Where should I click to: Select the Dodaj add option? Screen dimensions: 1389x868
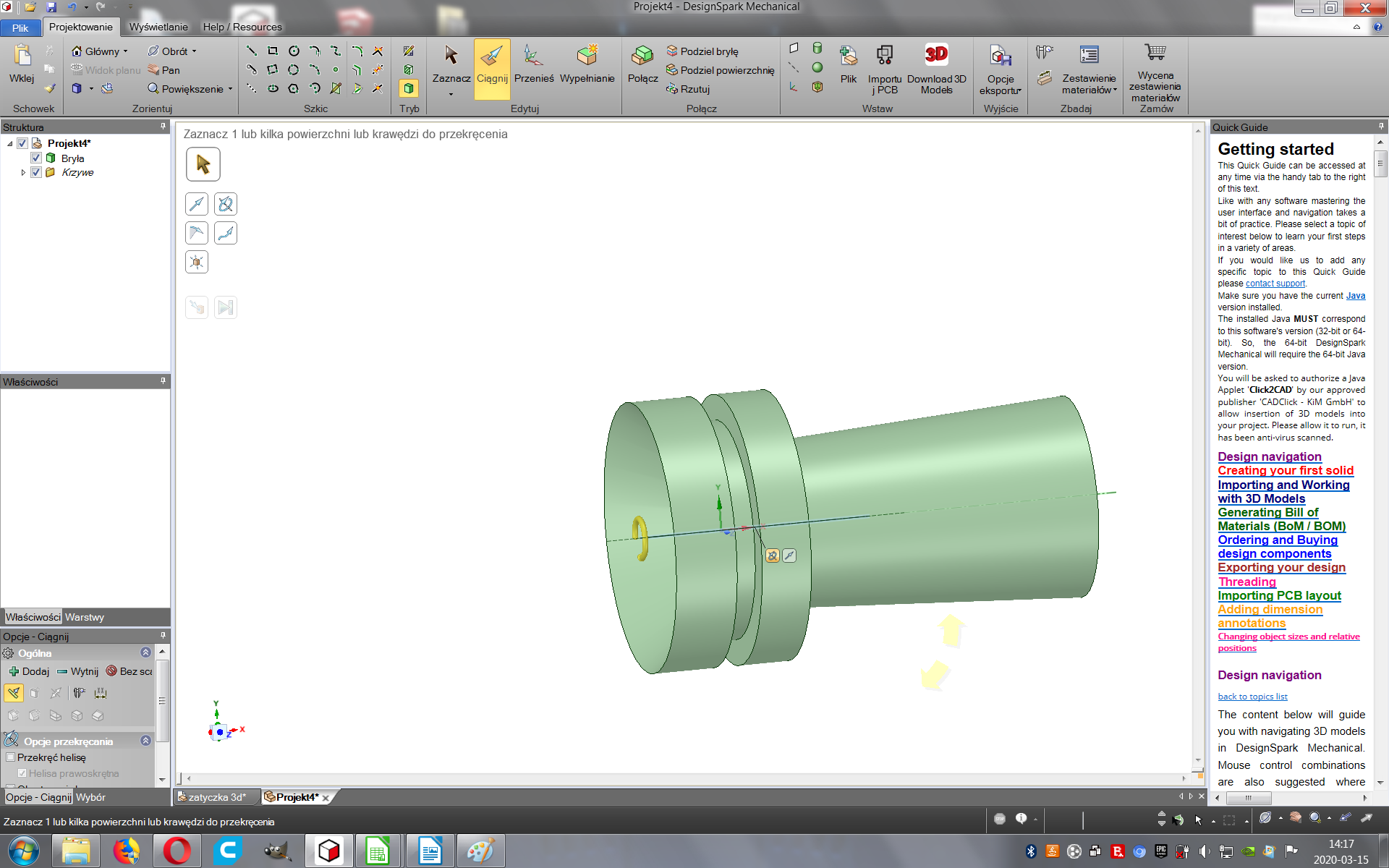point(30,671)
